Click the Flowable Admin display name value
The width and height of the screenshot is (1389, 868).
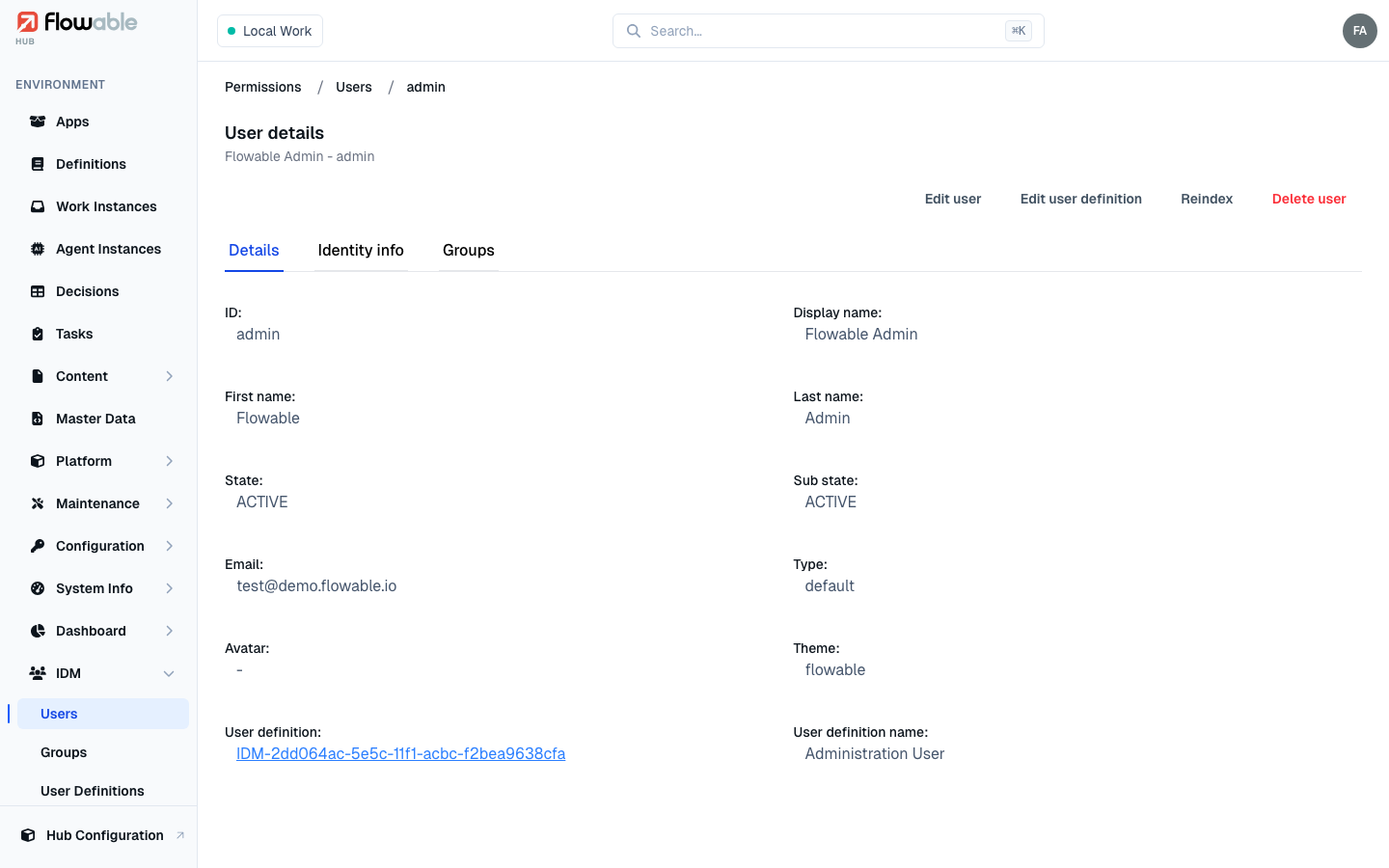click(861, 334)
